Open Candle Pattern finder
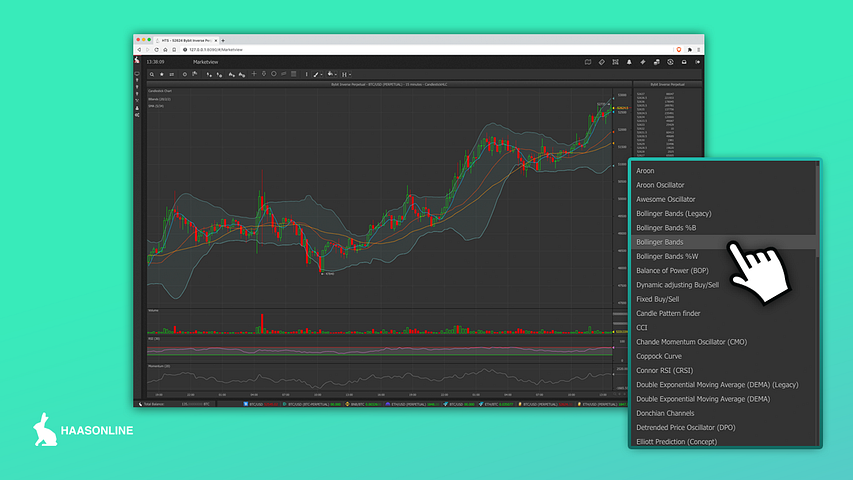Screen dimensions: 853x480 tap(668, 313)
